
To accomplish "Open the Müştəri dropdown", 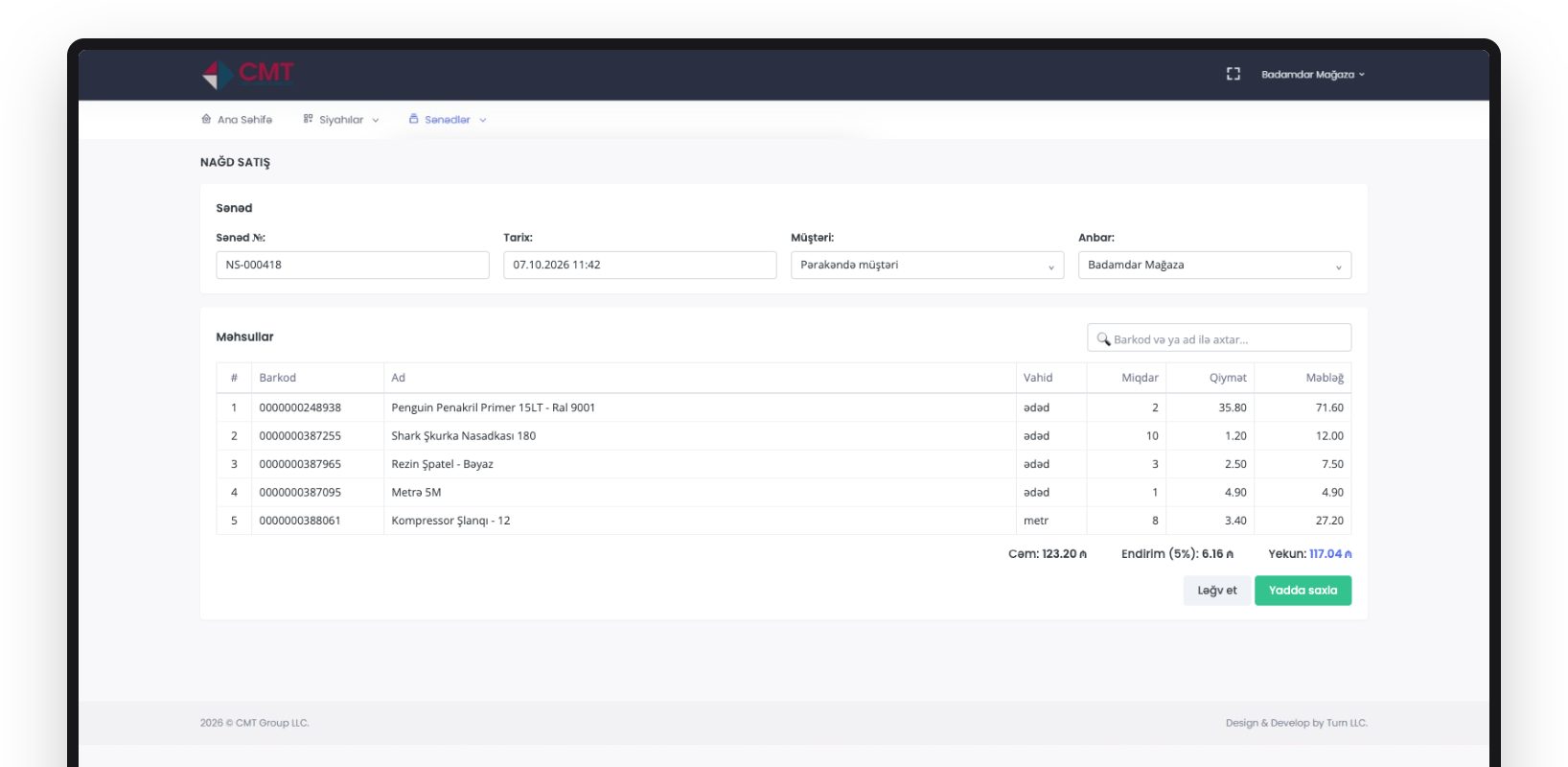I will click(x=927, y=266).
